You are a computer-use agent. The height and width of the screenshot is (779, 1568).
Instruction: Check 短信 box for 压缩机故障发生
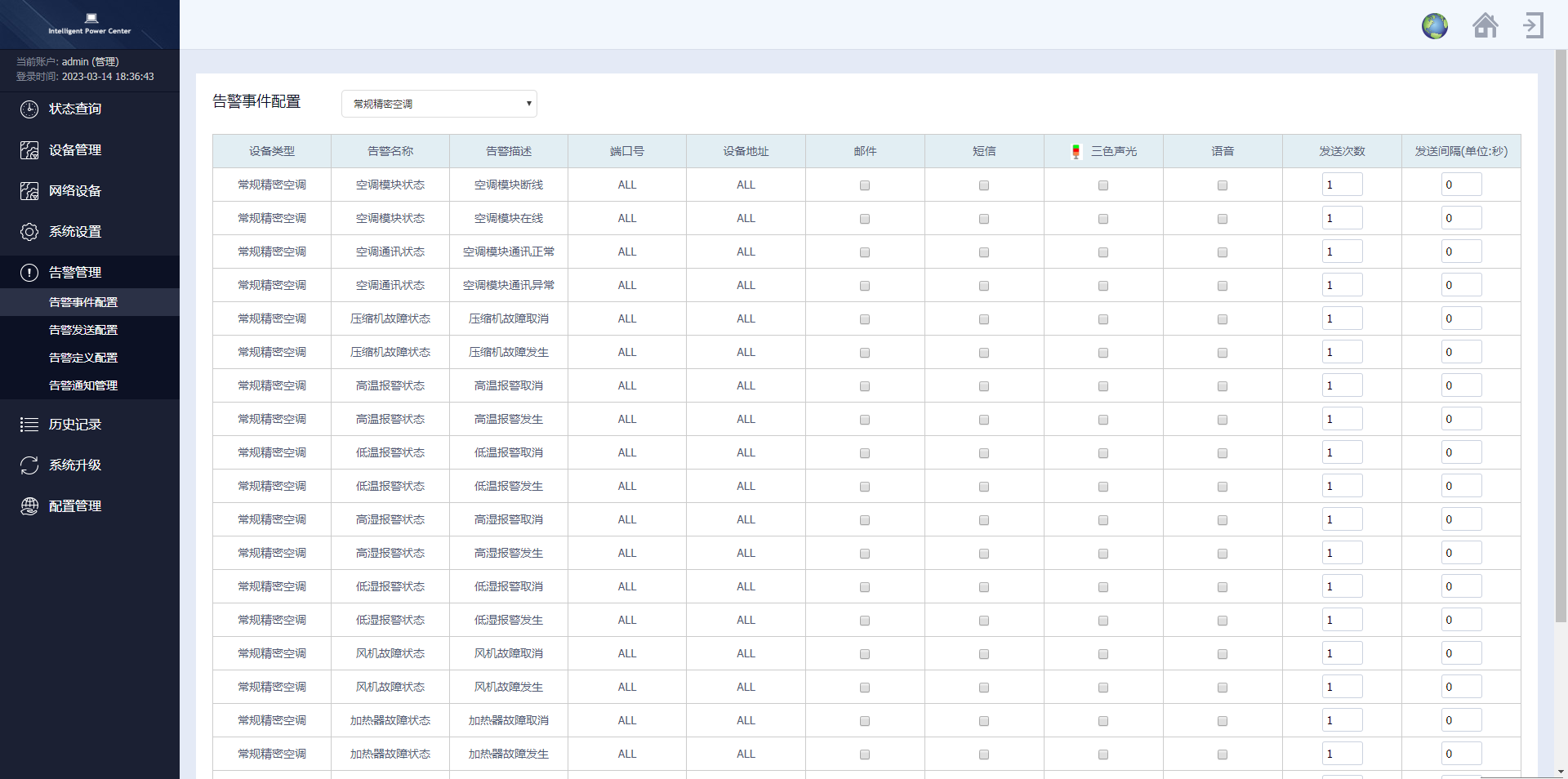[x=984, y=353]
